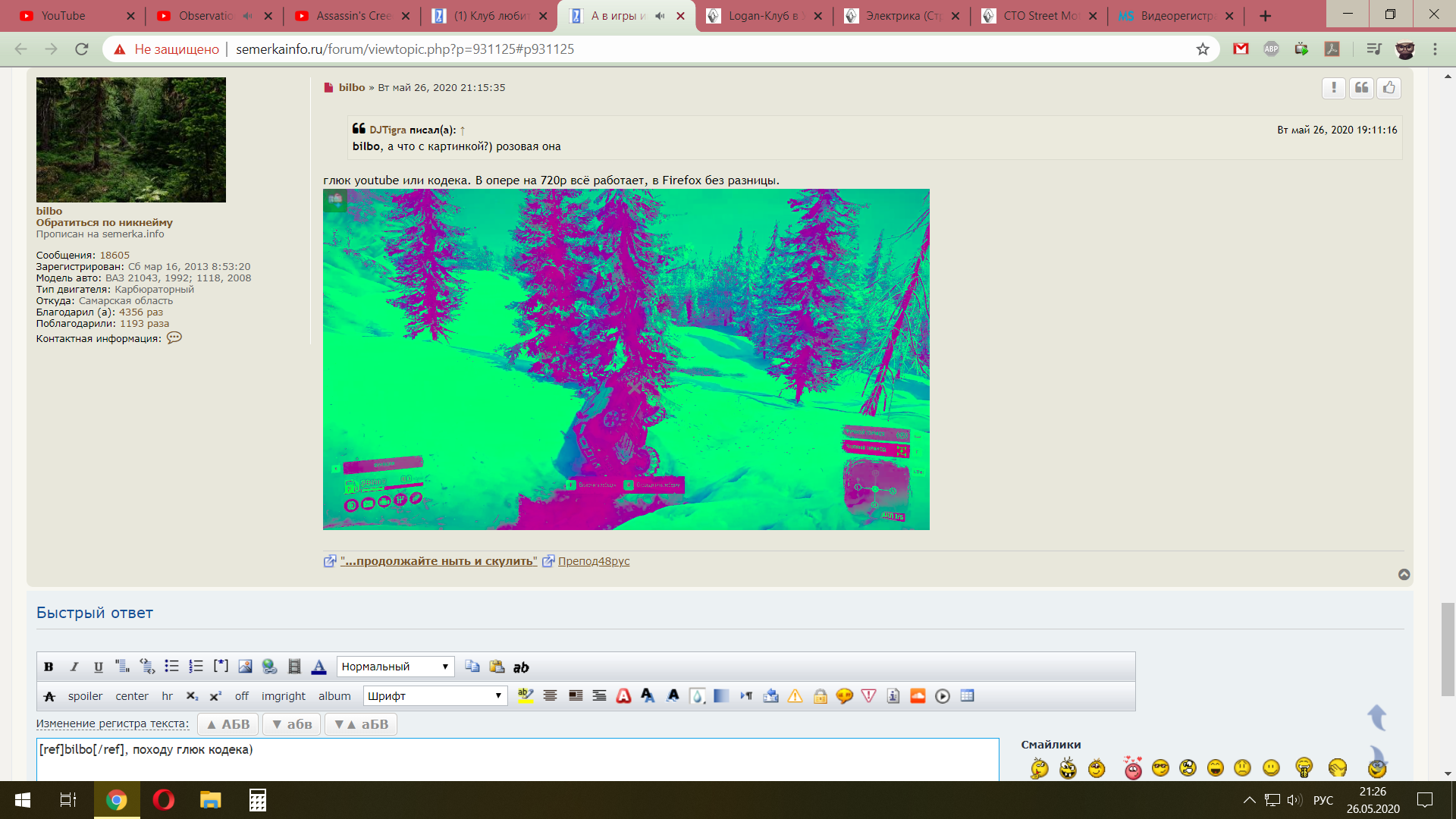The height and width of the screenshot is (819, 1456).
Task: Toggle bold formatting in the quick reply
Action: click(49, 667)
